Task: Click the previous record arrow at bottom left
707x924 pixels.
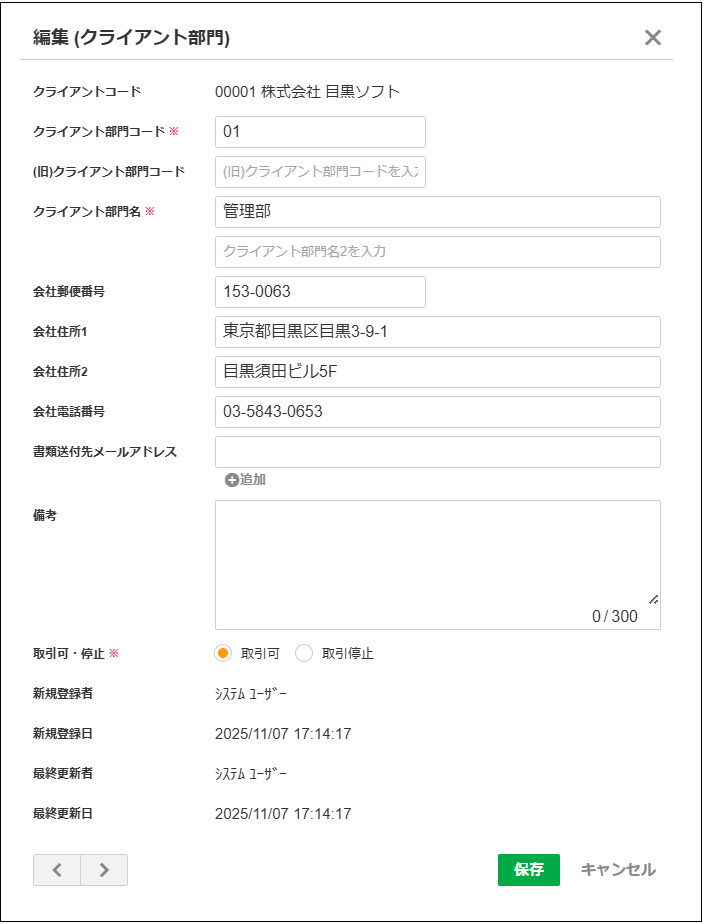Action: click(x=57, y=870)
